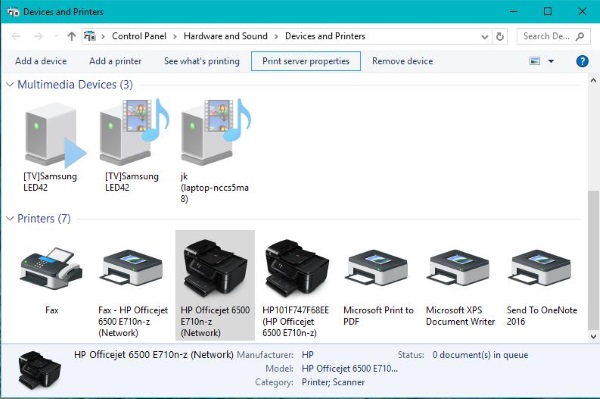The height and width of the screenshot is (399, 600).
Task: Click the forward navigation arrow
Action: coord(38,36)
